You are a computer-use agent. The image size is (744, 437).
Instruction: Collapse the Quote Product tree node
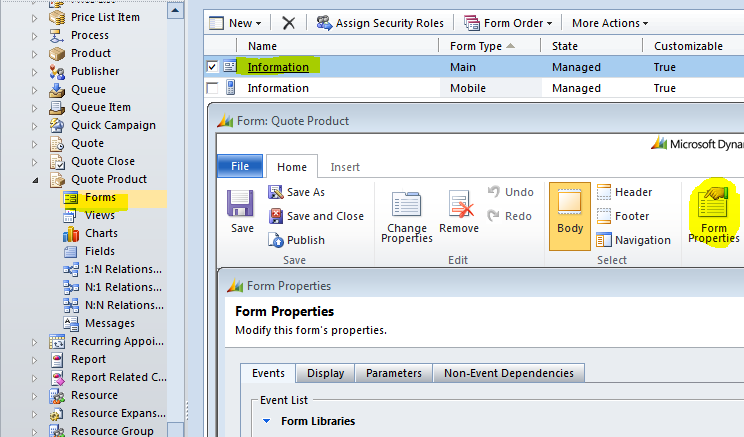[36, 180]
